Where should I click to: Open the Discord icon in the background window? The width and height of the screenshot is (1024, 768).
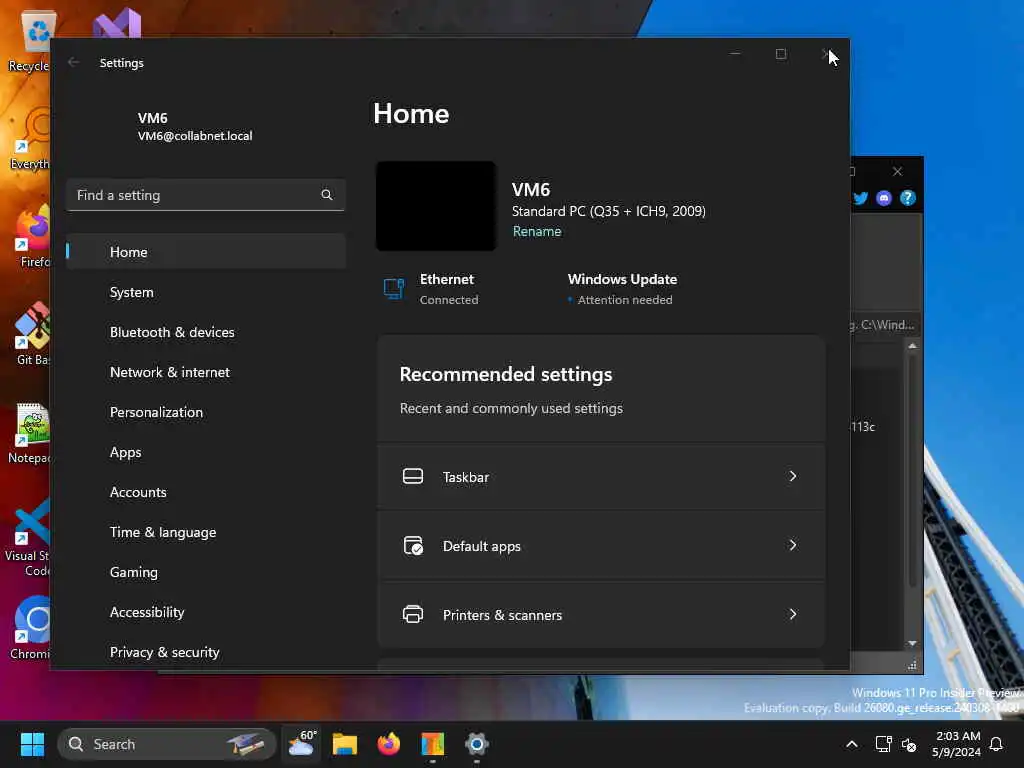[884, 198]
